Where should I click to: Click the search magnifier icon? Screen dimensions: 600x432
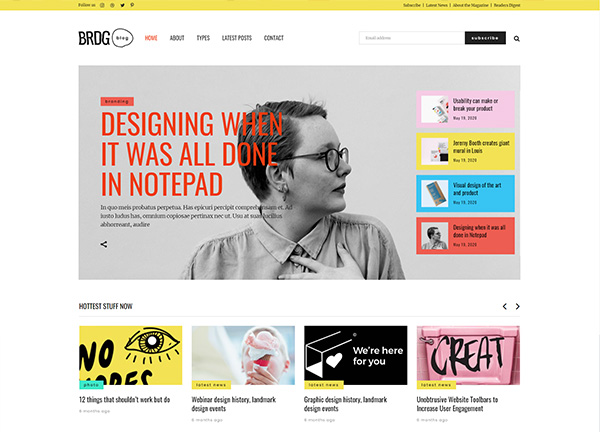point(517,38)
